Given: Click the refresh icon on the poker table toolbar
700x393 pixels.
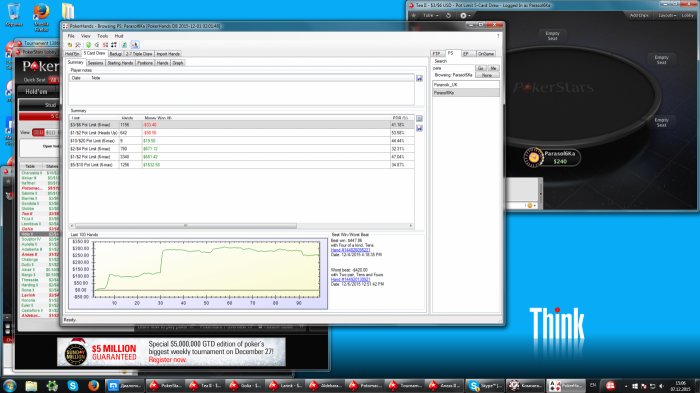Looking at the screenshot, I should coord(449,15).
